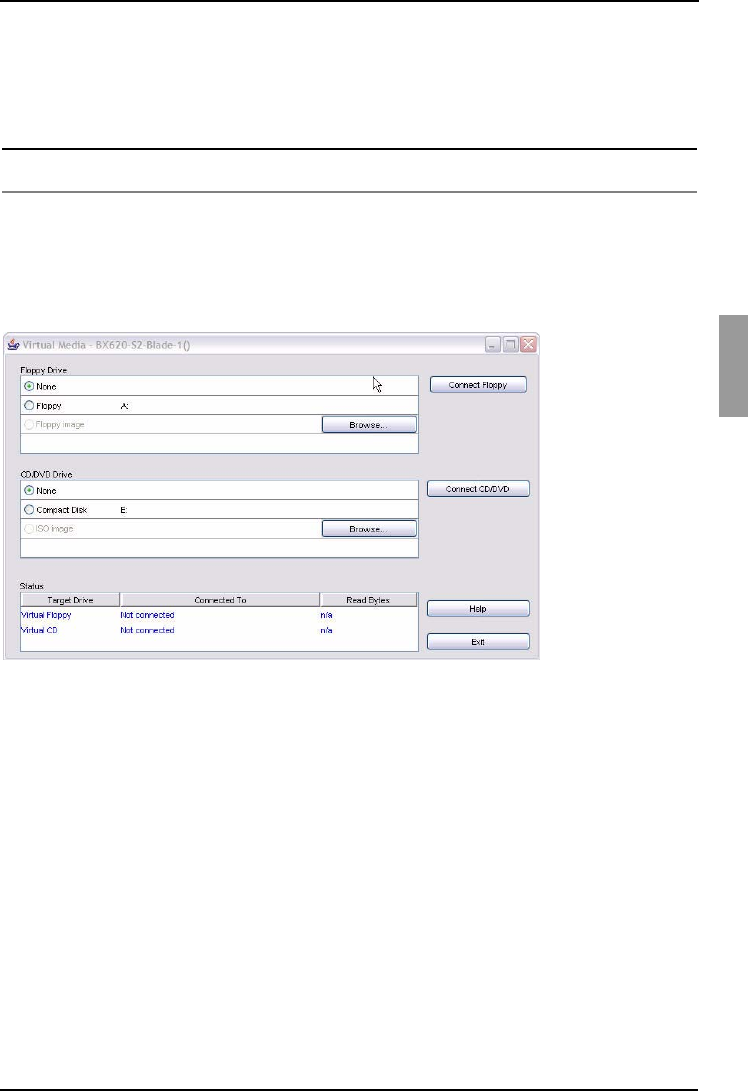Maximize the Virtual Media window

[511, 344]
